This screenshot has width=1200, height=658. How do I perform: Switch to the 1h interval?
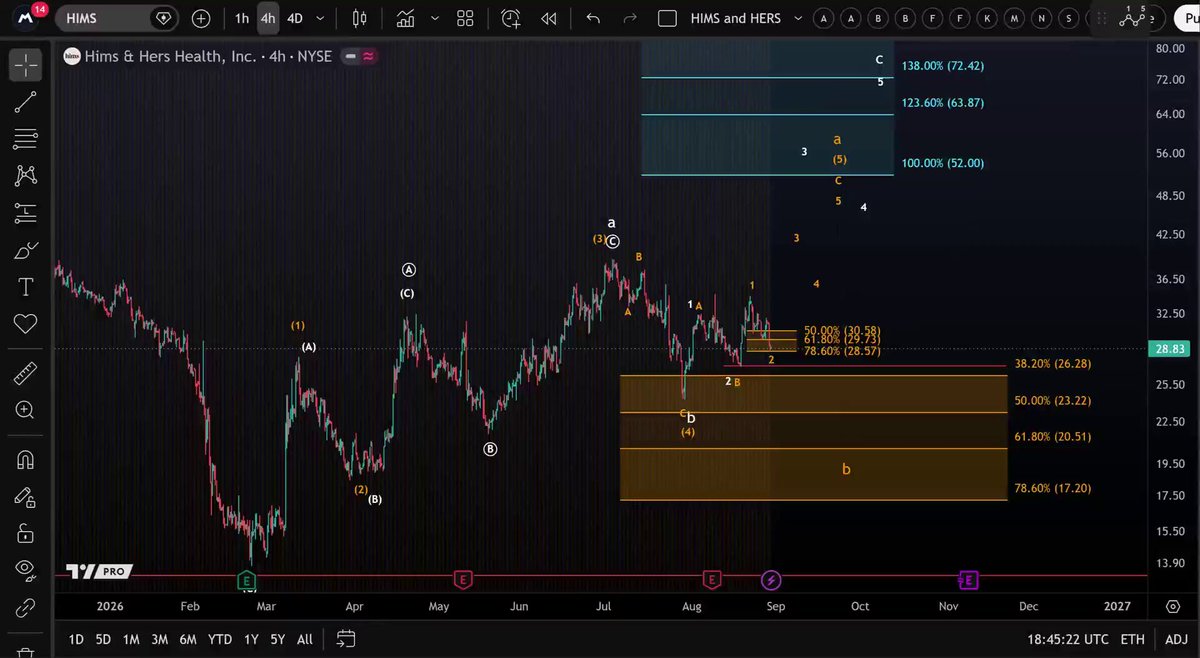click(242, 18)
